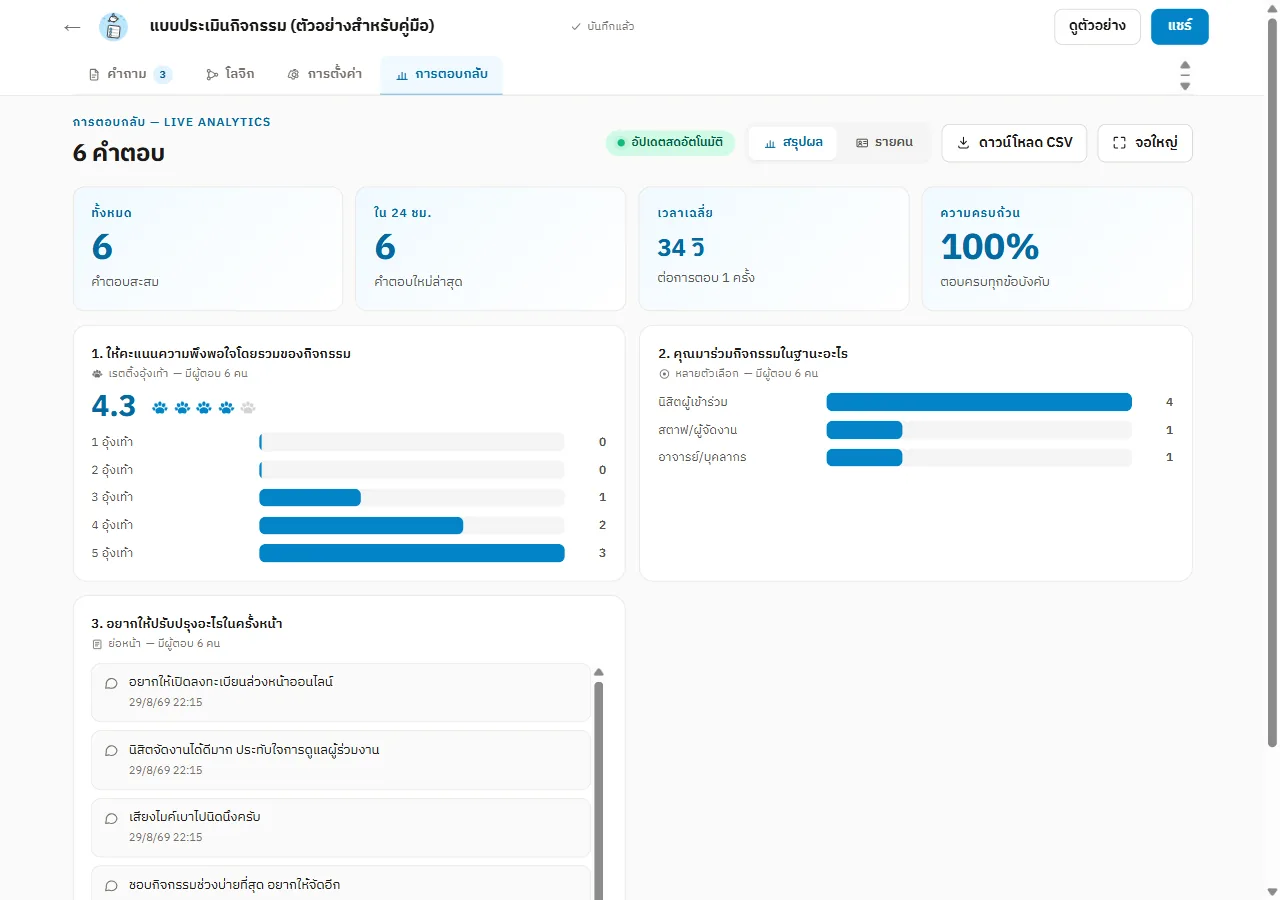This screenshot has width=1280, height=900.
Task: Click the ID card icon in รายคน
Action: click(x=862, y=143)
